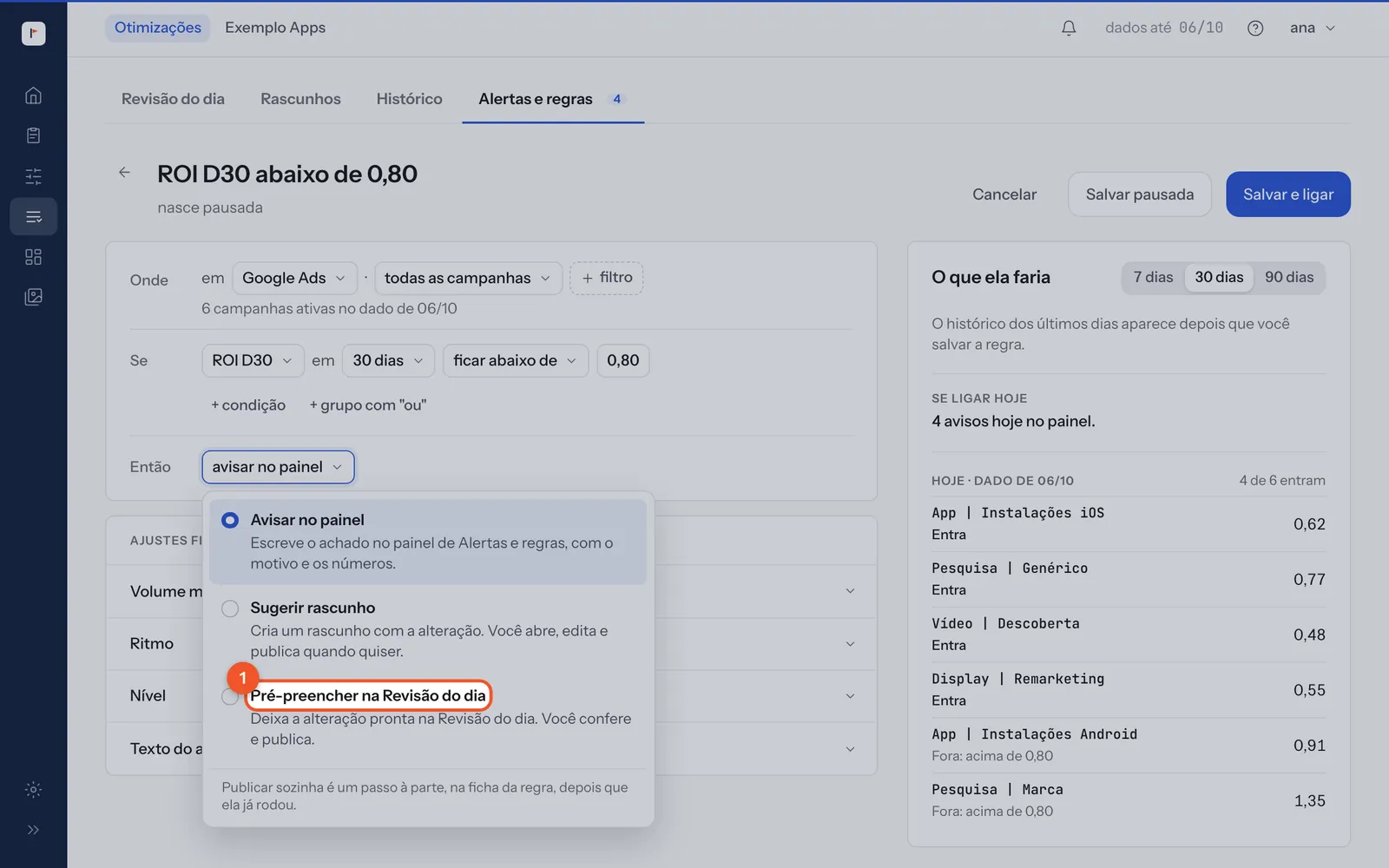Close the avisar no painel dropdown
This screenshot has width=1389, height=868.
pos(278,467)
